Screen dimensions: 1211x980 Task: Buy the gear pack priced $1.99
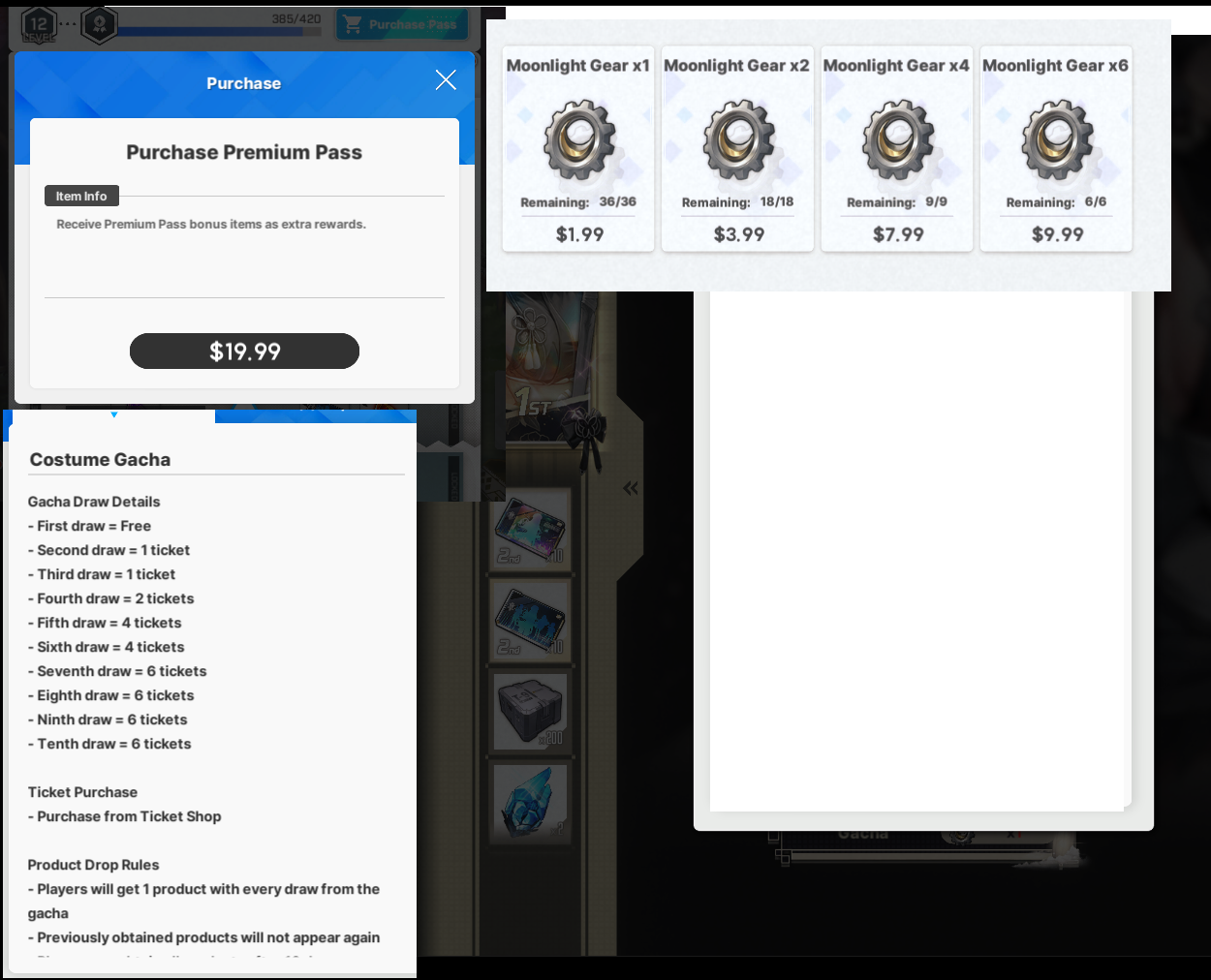(579, 234)
